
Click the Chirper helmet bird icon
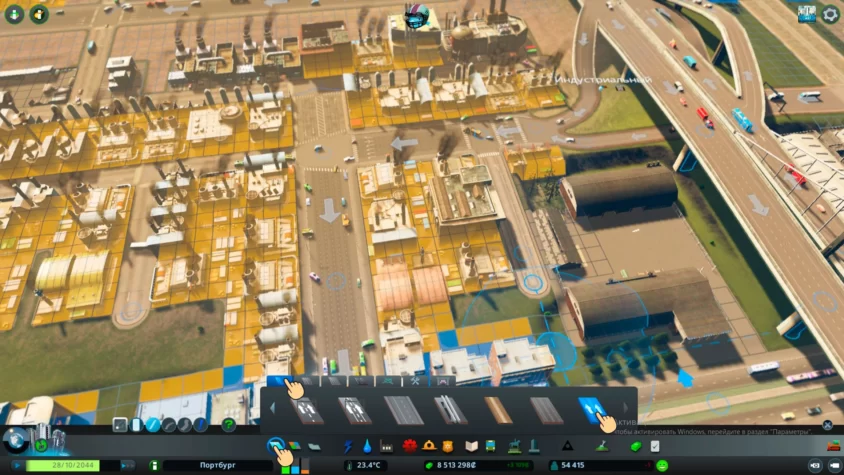(416, 16)
